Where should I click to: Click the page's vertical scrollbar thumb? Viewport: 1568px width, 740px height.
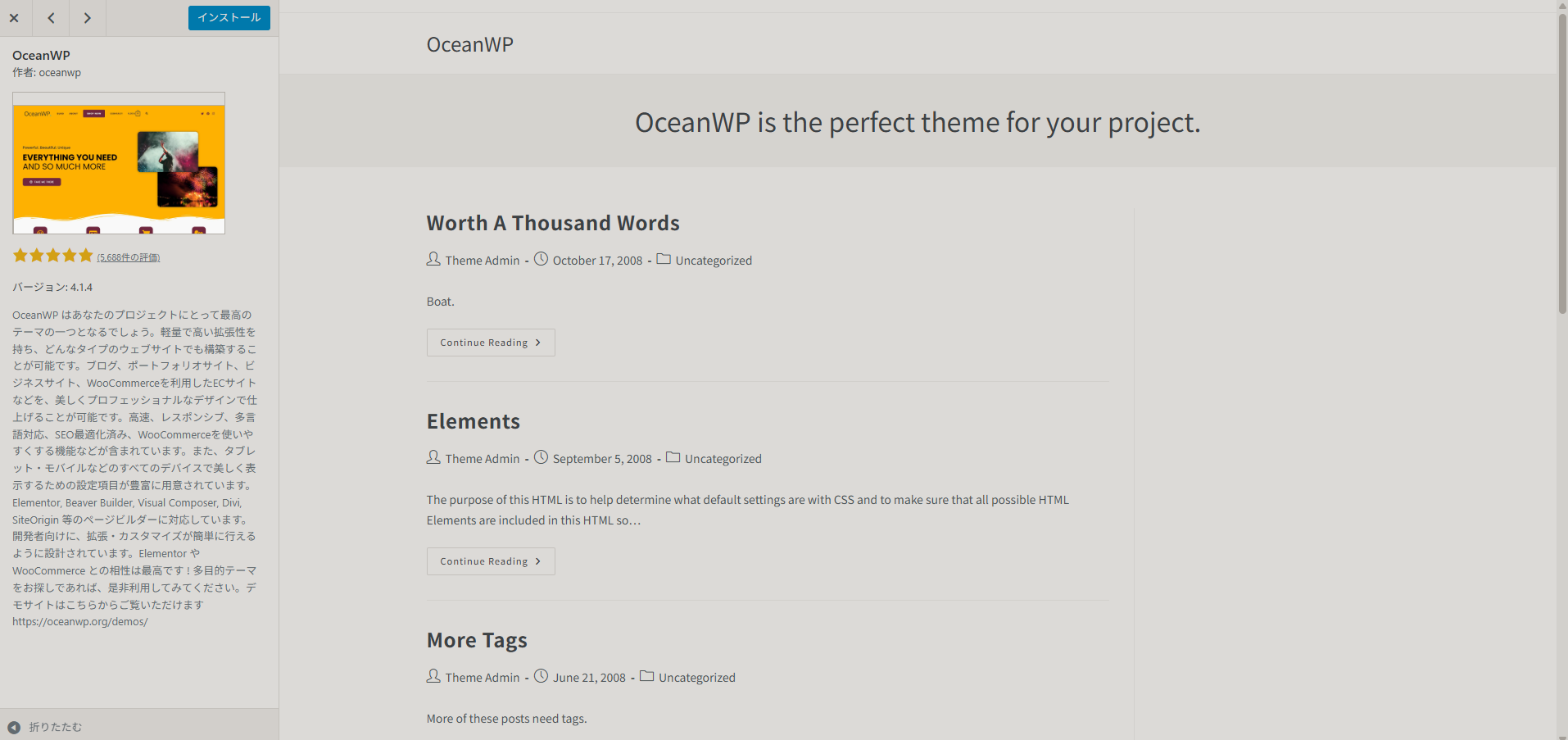tap(1561, 164)
